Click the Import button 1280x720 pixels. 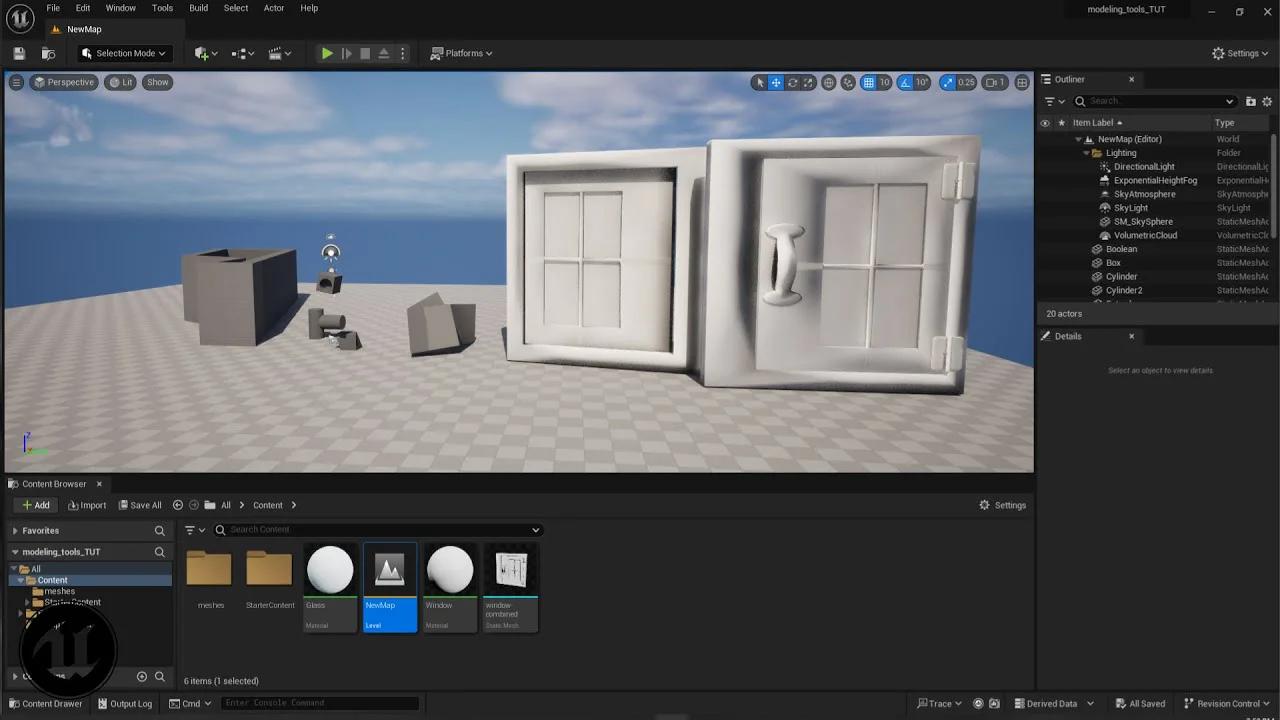[x=87, y=505]
